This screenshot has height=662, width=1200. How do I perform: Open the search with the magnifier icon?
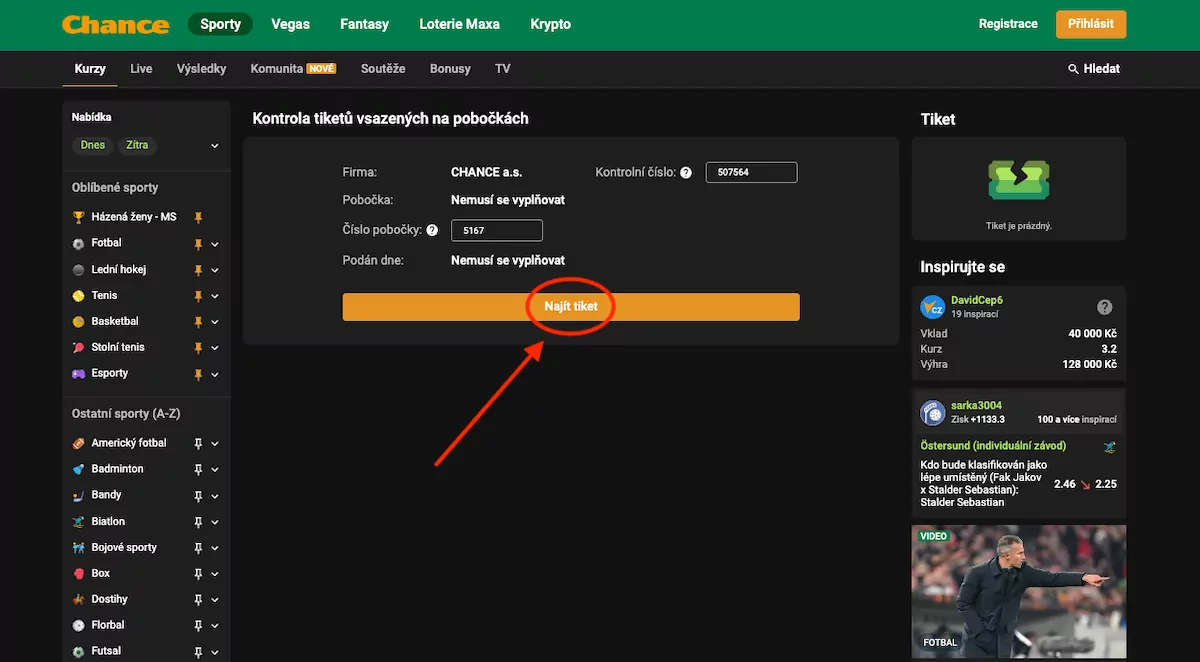coord(1072,68)
